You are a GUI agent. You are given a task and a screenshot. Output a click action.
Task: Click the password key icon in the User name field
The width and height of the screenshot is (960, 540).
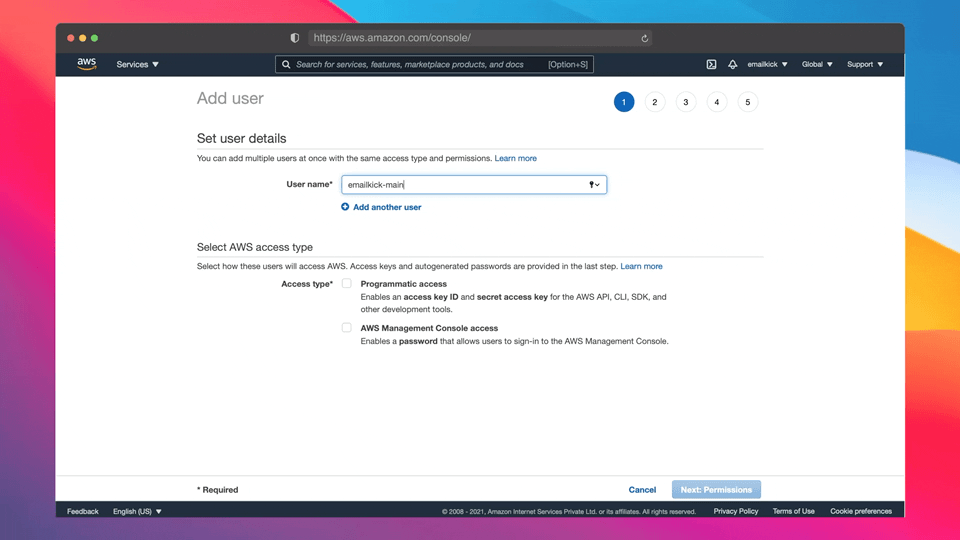pos(594,184)
